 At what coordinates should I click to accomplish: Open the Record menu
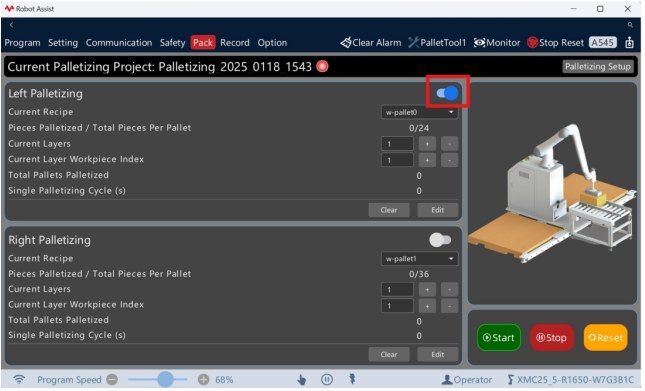236,43
